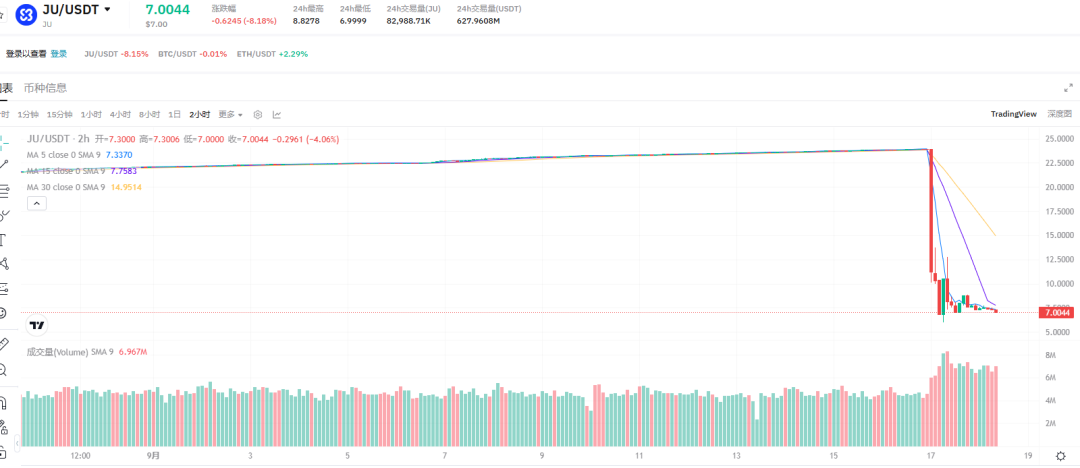Select the emoji sticker drawing tool
The image size is (1080, 468).
click(x=4, y=313)
